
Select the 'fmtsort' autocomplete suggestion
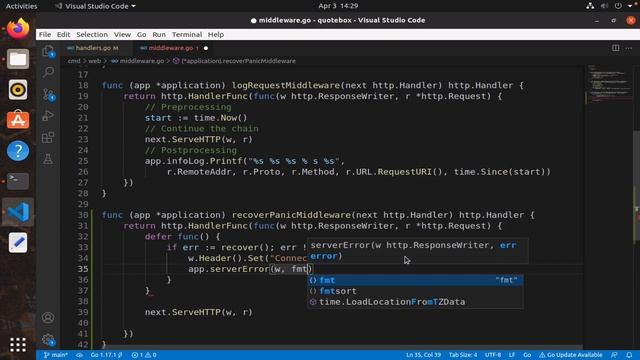click(415, 291)
